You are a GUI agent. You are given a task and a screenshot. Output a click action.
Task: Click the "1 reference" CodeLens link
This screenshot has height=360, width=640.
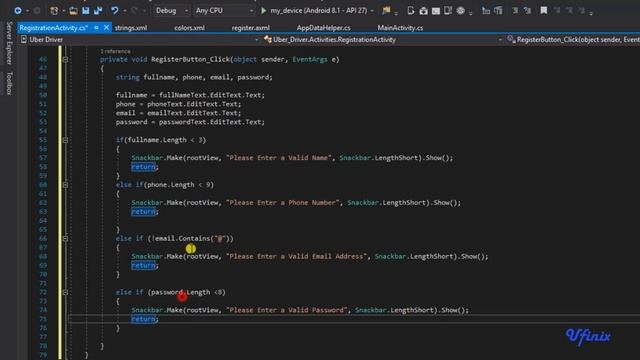115,51
